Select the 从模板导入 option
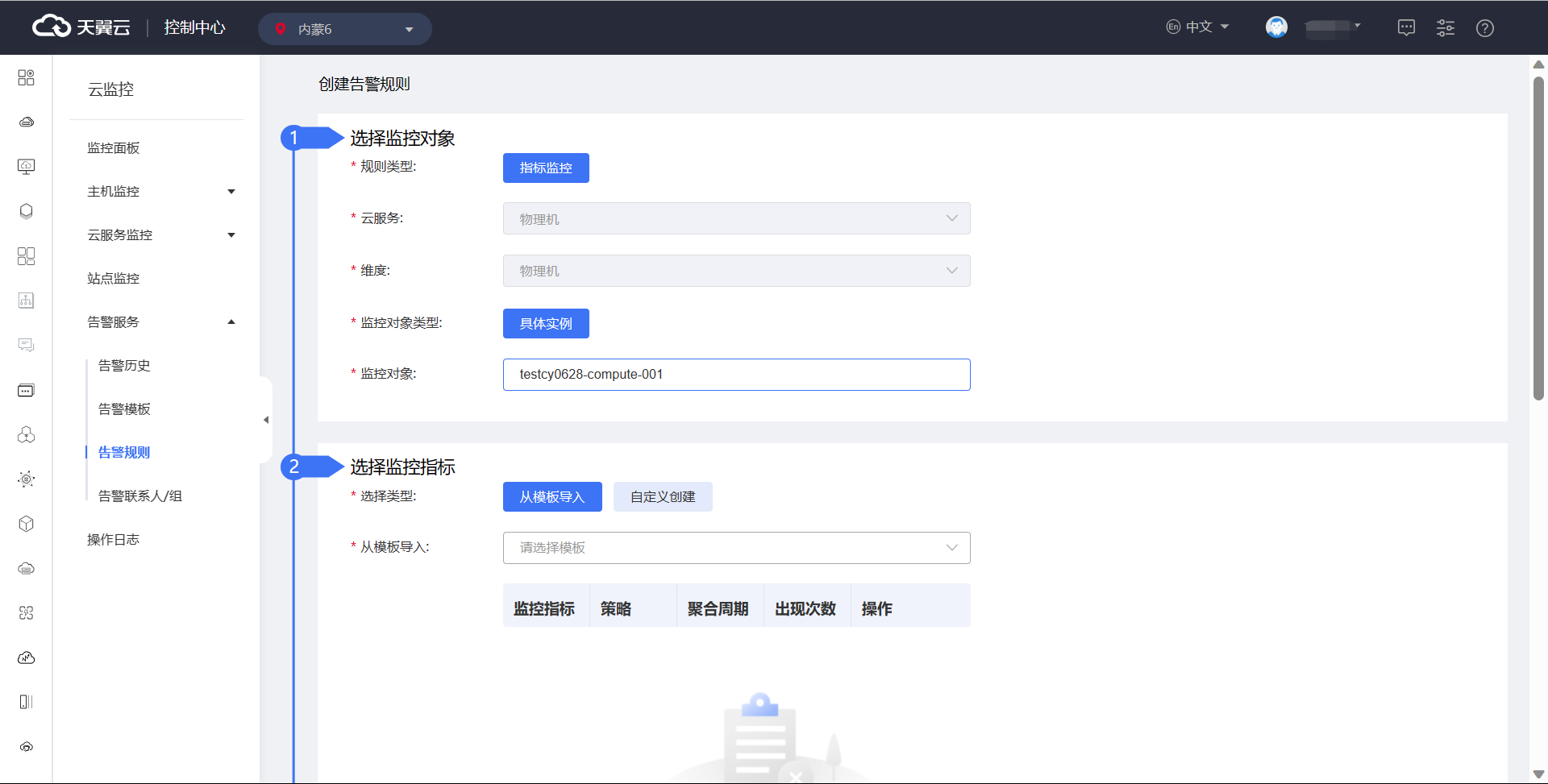This screenshot has width=1548, height=784. point(552,497)
